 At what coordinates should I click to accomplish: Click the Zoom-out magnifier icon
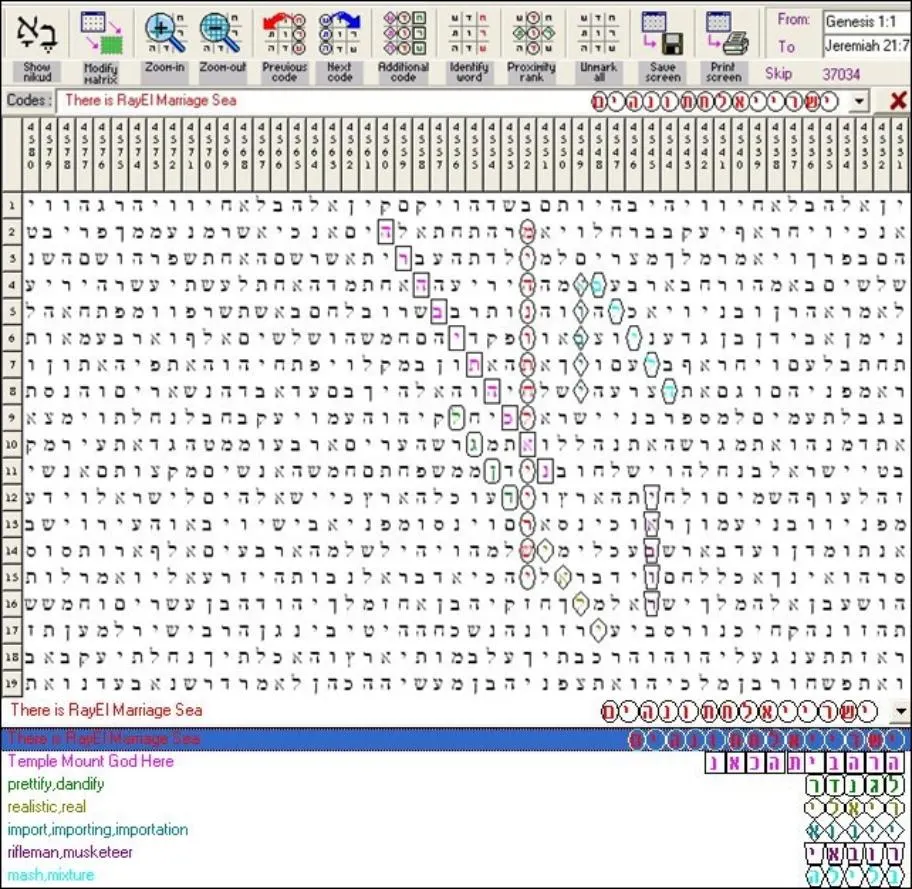pos(223,33)
